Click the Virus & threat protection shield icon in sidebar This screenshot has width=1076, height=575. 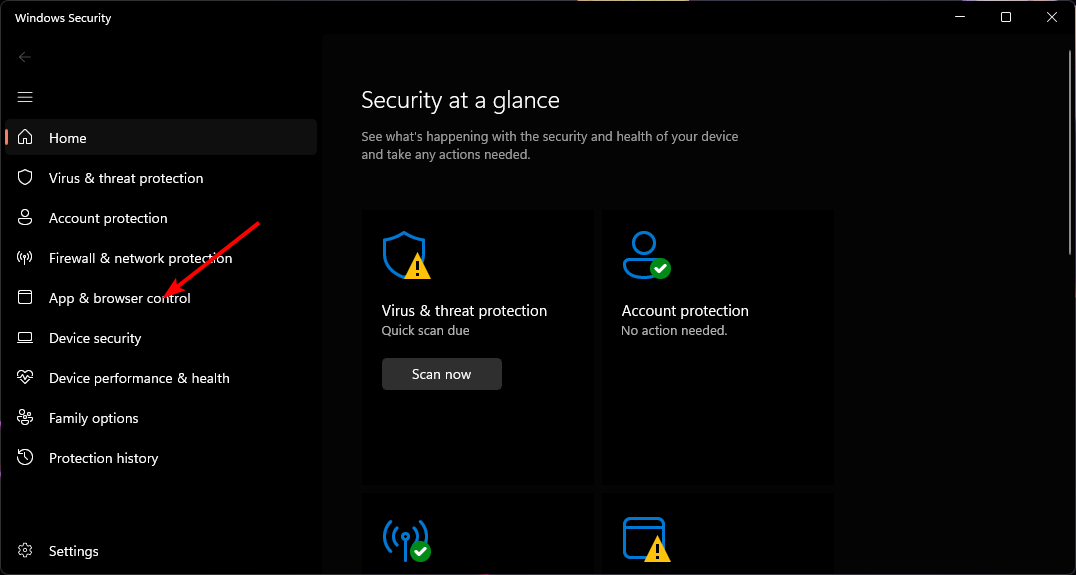[25, 178]
